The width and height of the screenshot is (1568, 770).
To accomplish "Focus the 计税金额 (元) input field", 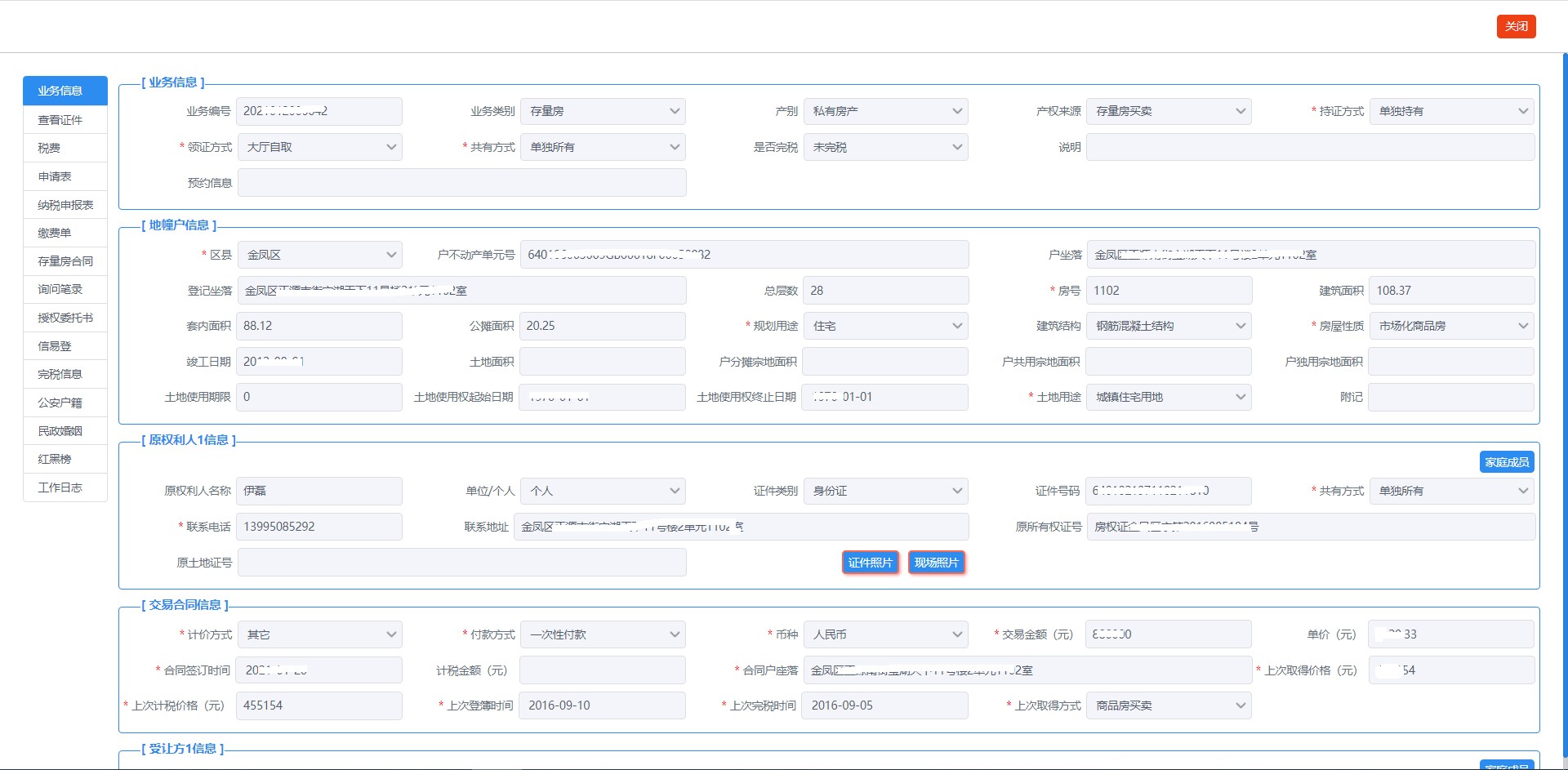I will click(603, 670).
